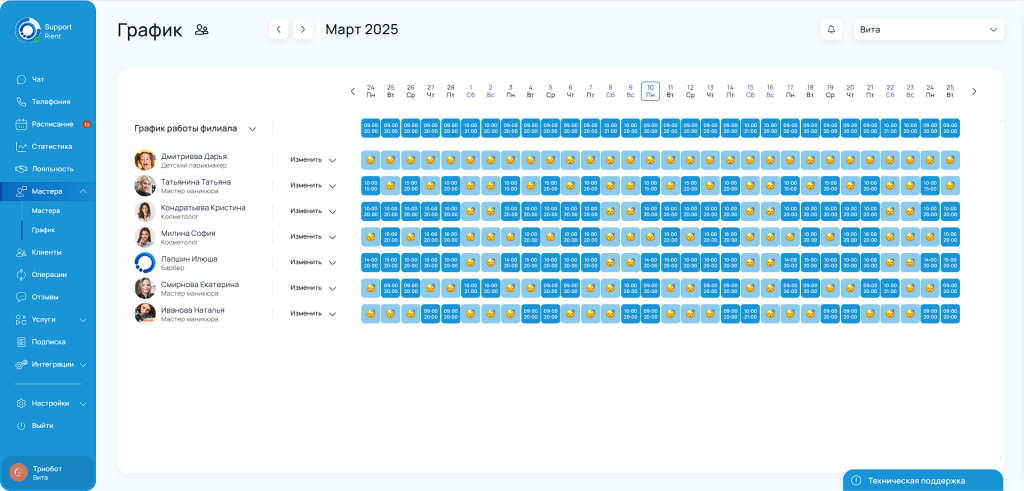The image size is (1024, 491).
Task: Click the people icon beside График title
Action: point(202,30)
